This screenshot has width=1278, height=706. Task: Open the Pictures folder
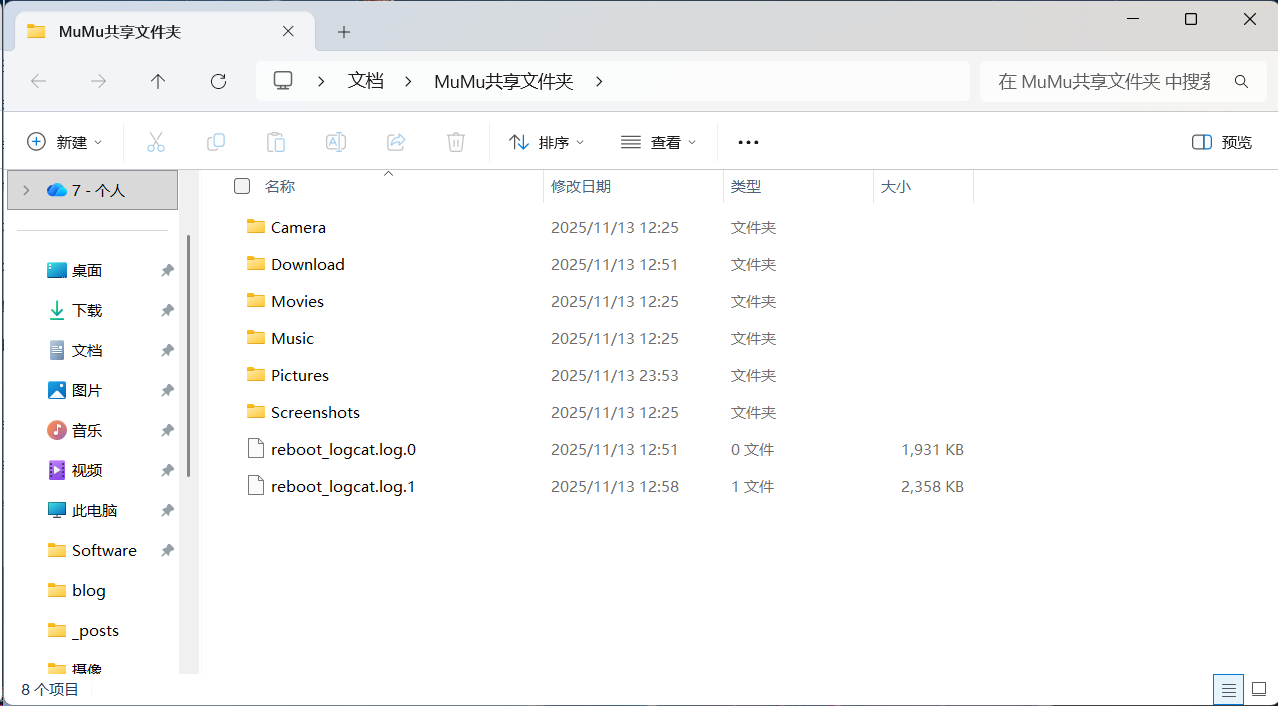click(299, 375)
